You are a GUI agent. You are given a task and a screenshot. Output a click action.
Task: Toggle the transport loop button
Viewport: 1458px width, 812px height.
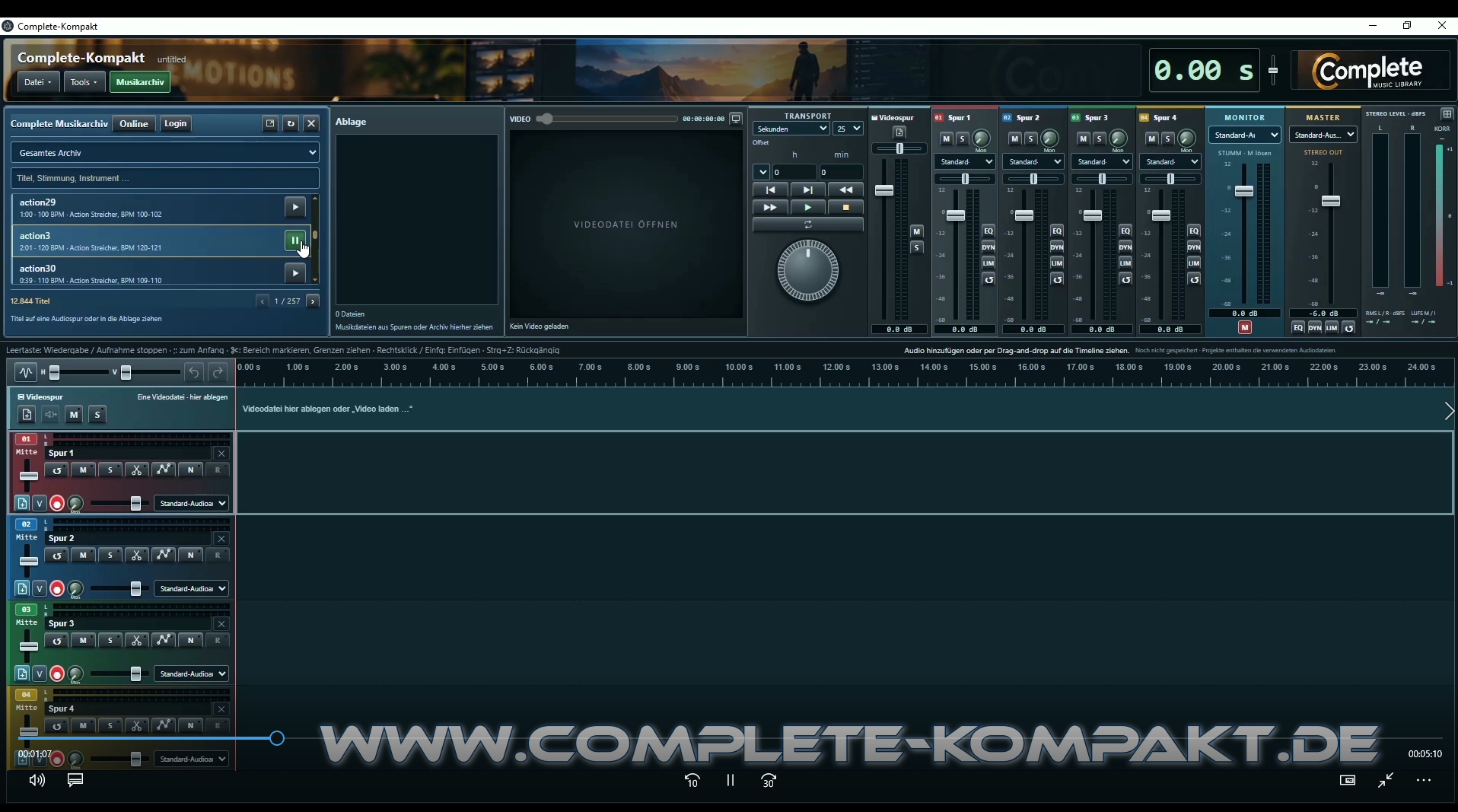tap(808, 224)
